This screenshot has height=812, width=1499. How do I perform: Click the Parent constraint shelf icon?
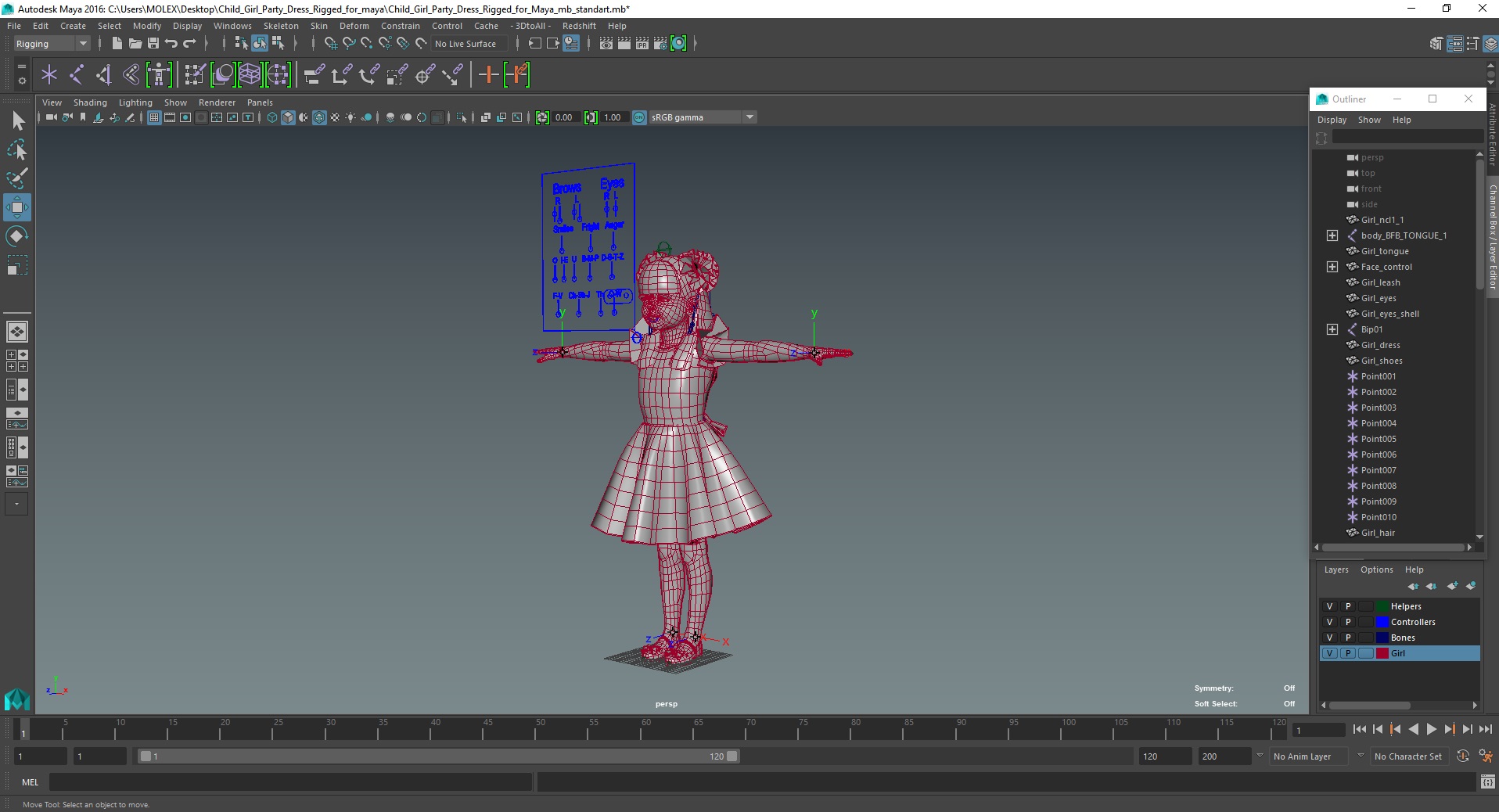pos(315,75)
